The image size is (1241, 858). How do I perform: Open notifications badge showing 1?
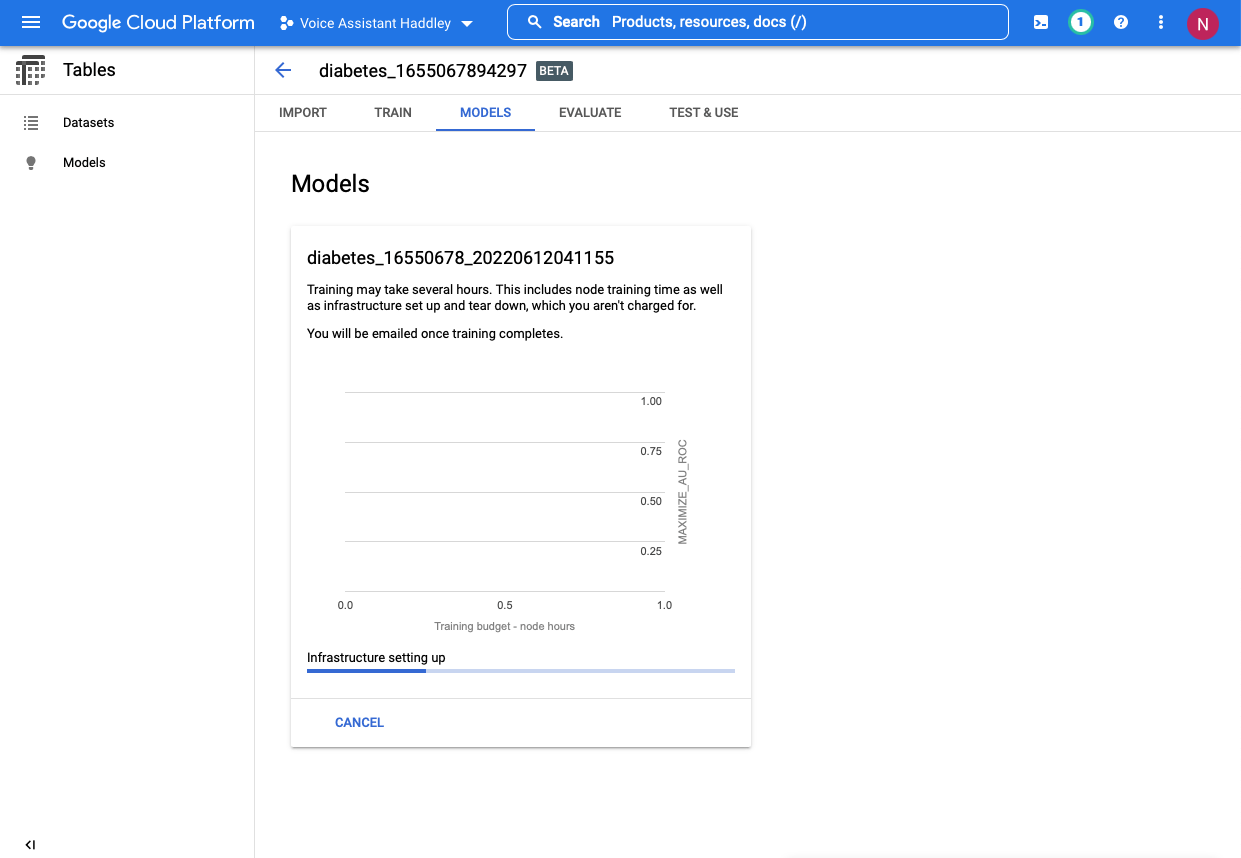[1080, 22]
